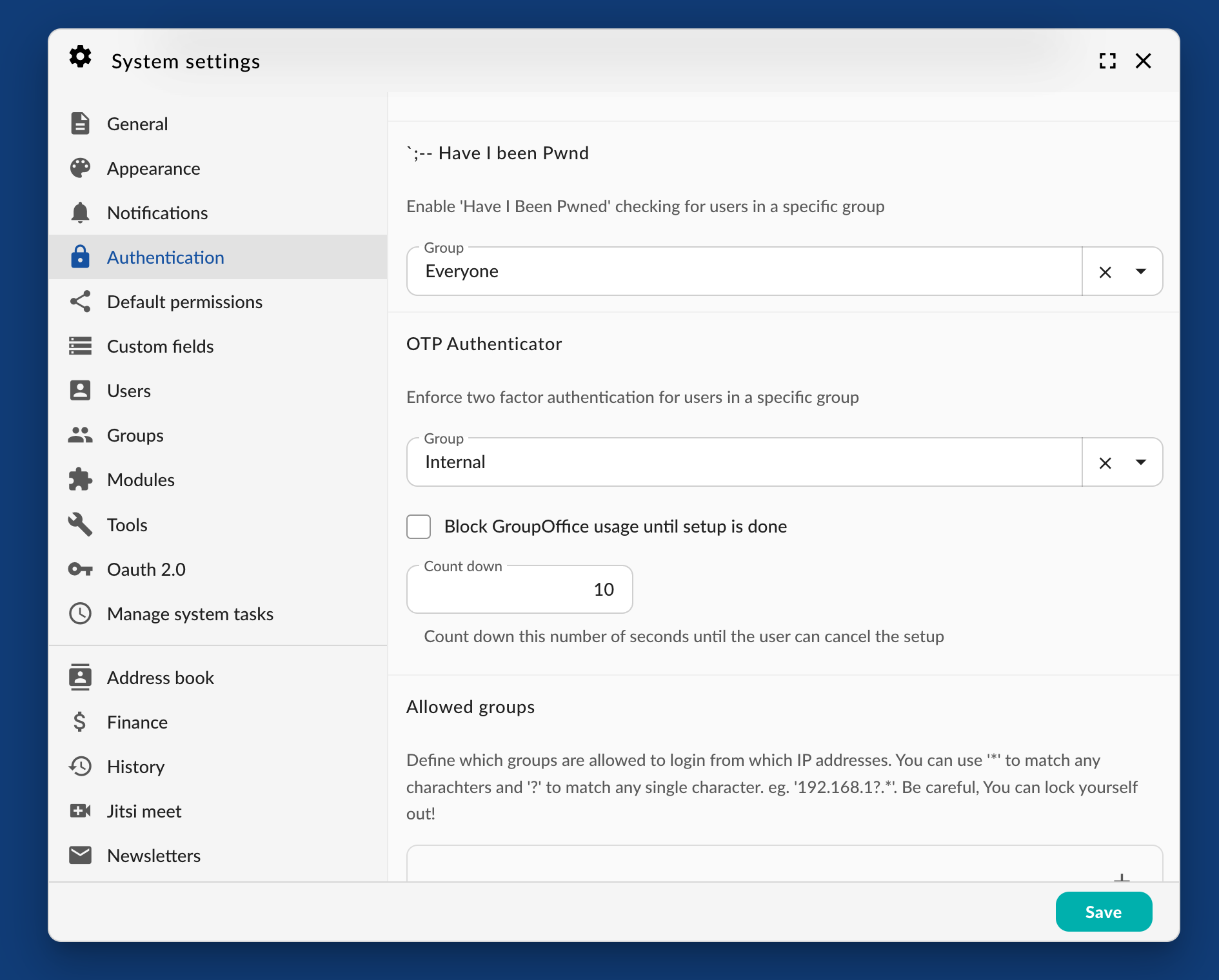Click the key icon for Oauth 2.0

pos(80,569)
